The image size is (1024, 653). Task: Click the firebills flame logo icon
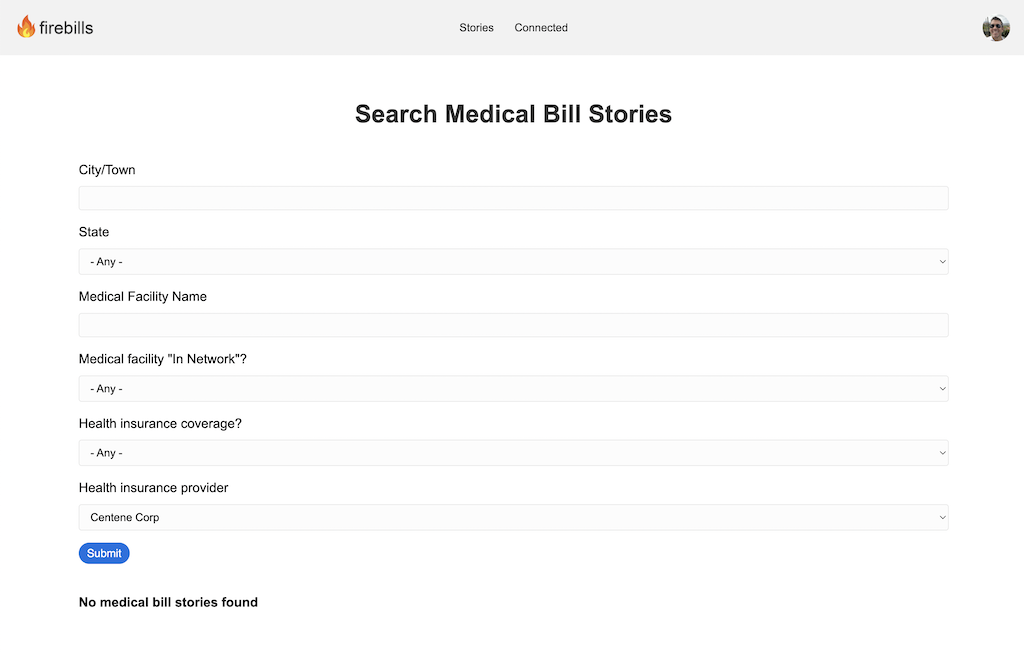point(26,27)
